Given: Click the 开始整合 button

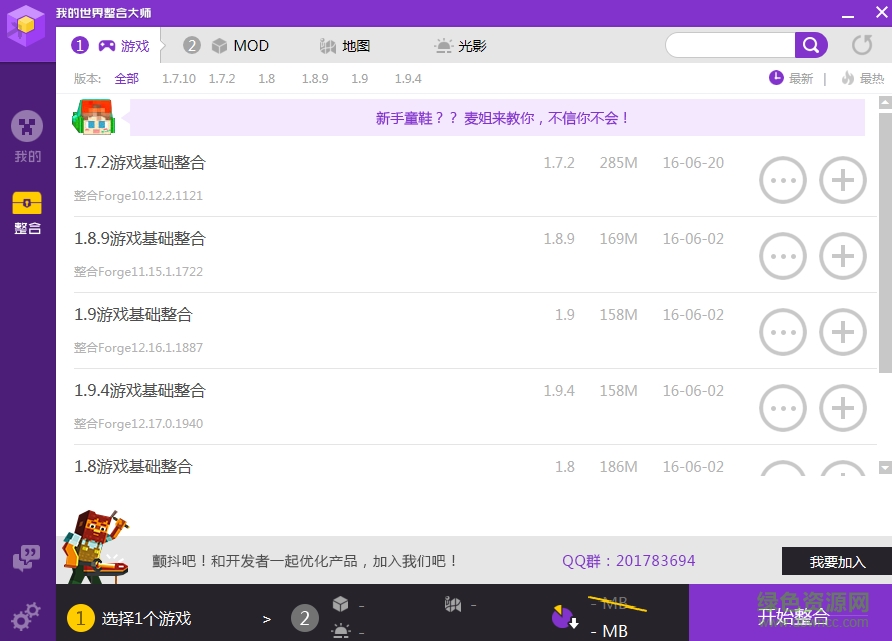Looking at the screenshot, I should click(x=791, y=617).
